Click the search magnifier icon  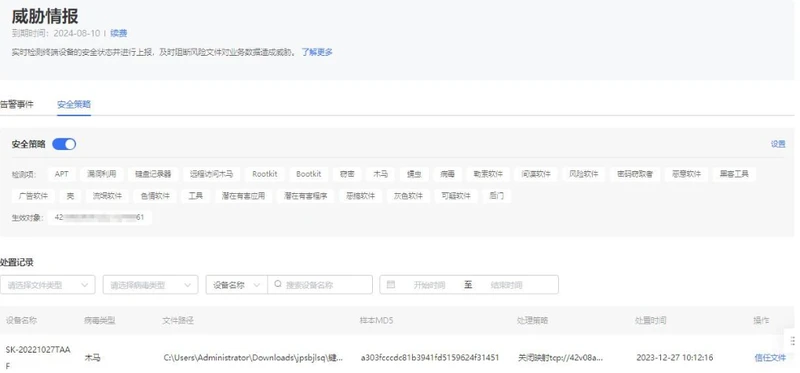(x=278, y=284)
